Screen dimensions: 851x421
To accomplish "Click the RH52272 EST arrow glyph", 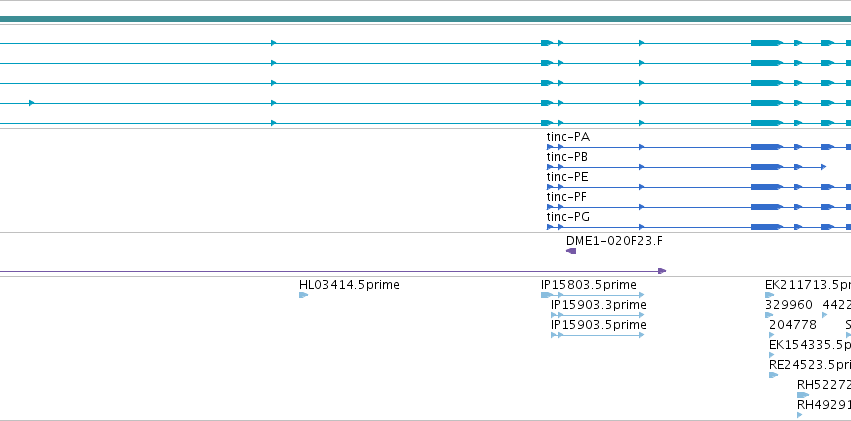I will pyautogui.click(x=803, y=396).
